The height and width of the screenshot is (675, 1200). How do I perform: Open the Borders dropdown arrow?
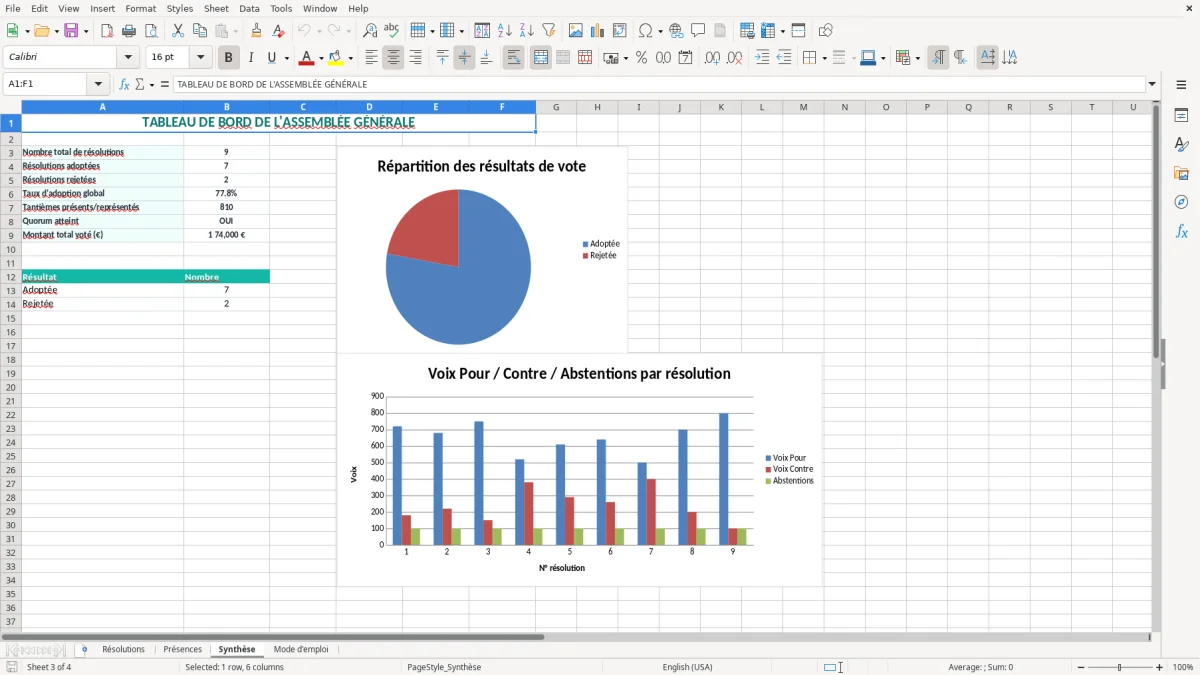(x=824, y=58)
